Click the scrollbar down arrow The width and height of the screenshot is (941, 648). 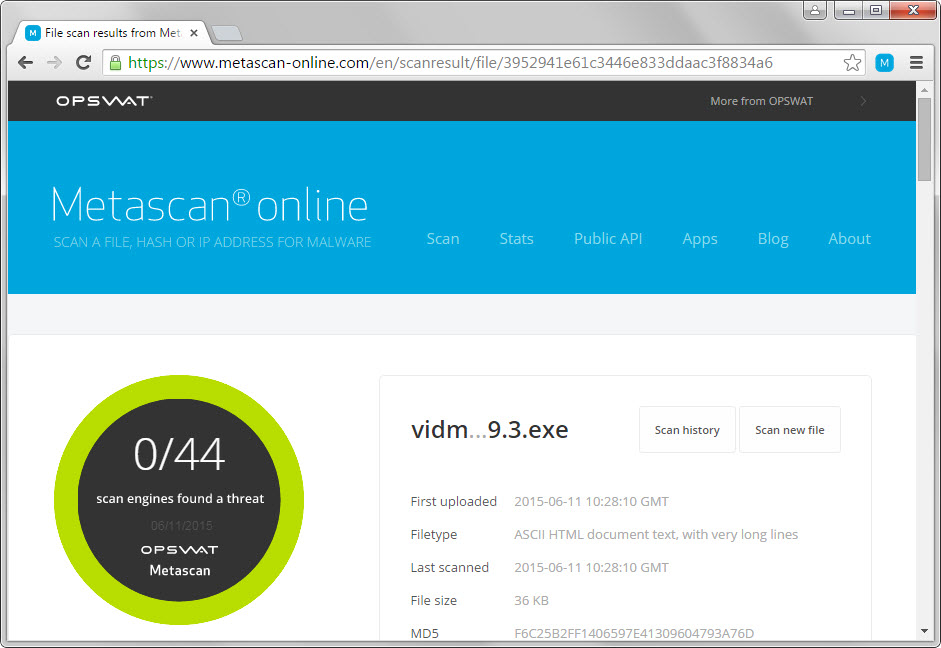coord(924,631)
